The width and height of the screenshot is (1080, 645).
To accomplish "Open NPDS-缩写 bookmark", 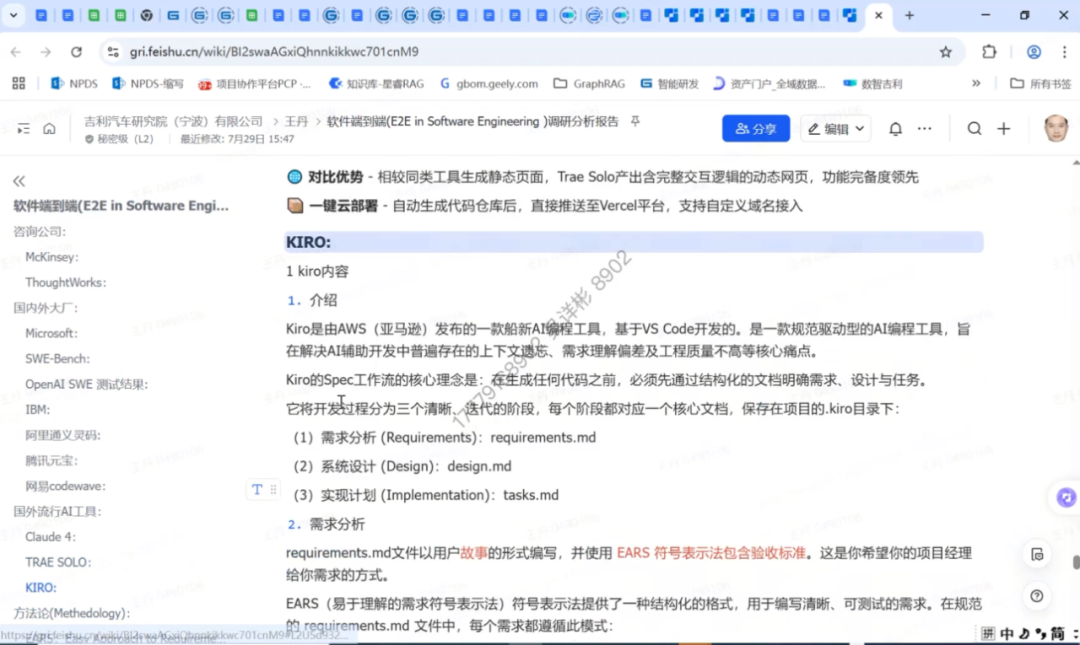I will [147, 83].
